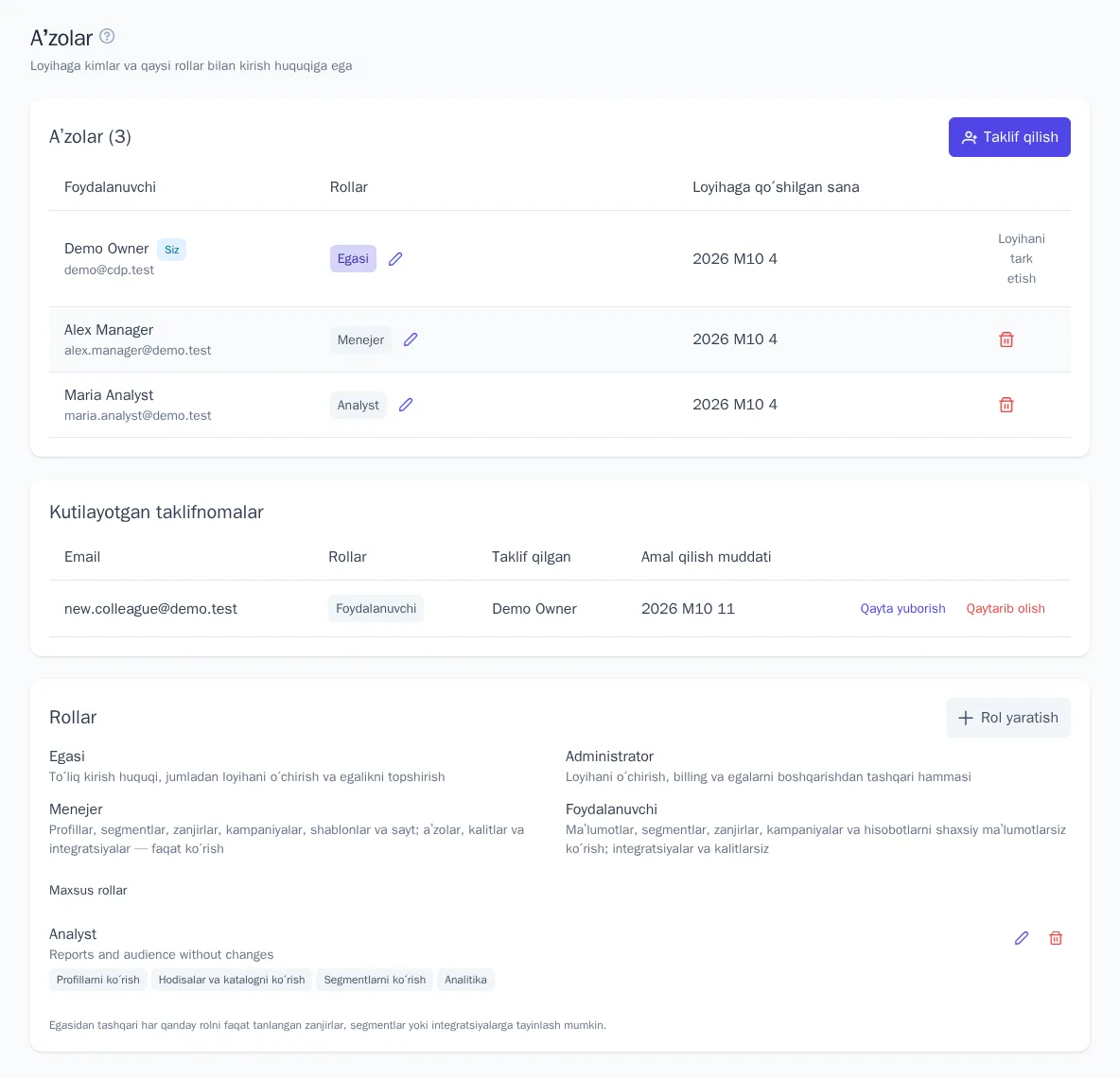Screen dimensions: 1120x1078
Task: Click the help icon next to A'zolar heading
Action: click(107, 36)
